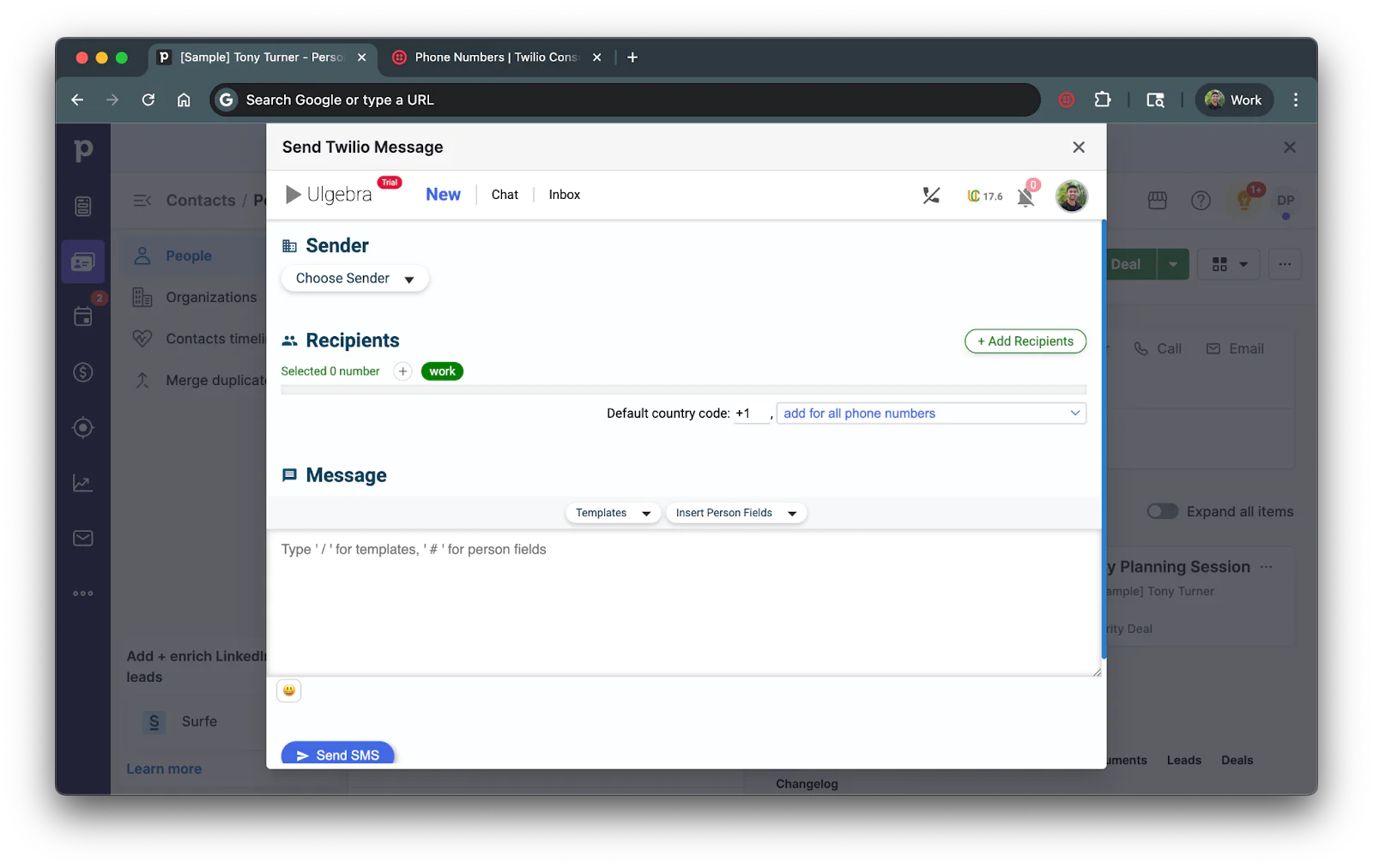
Task: Open the Mail icon in the sidebar
Action: [82, 538]
